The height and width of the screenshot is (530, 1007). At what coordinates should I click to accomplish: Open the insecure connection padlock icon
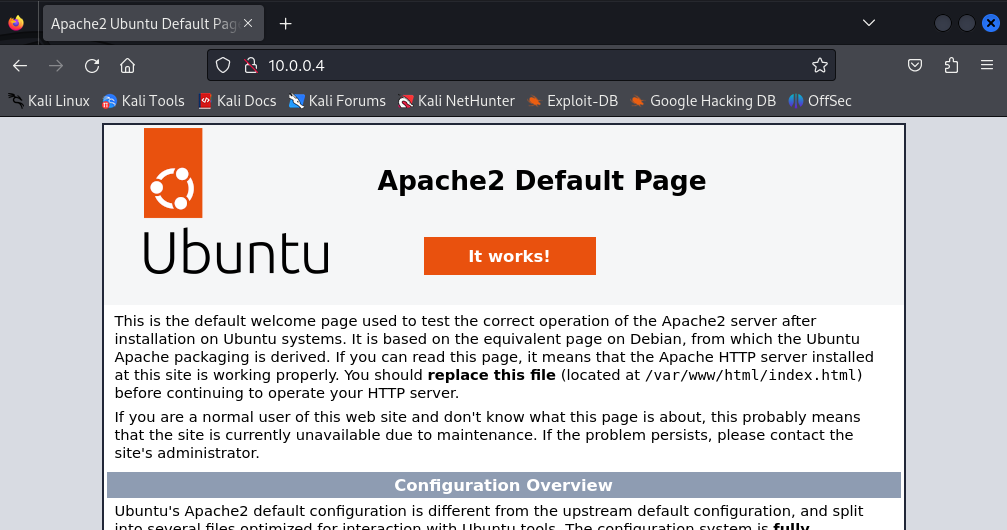pos(250,66)
